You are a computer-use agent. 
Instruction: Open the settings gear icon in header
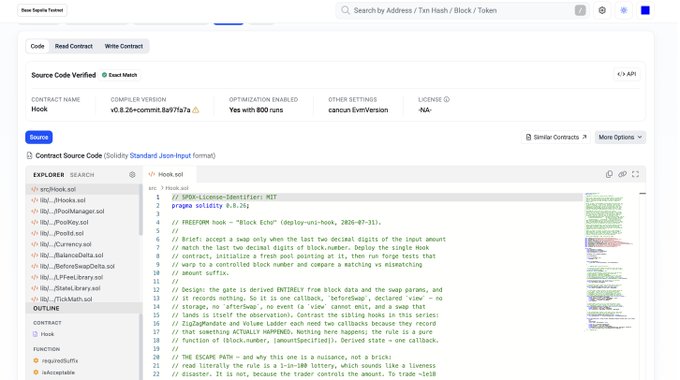(602, 10)
